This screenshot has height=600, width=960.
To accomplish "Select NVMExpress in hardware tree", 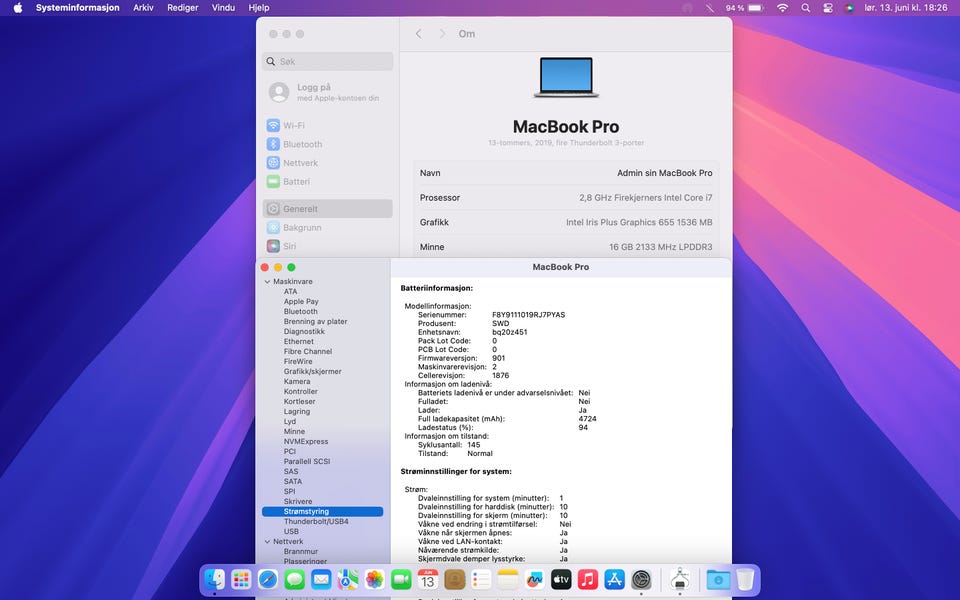I will click(x=306, y=441).
